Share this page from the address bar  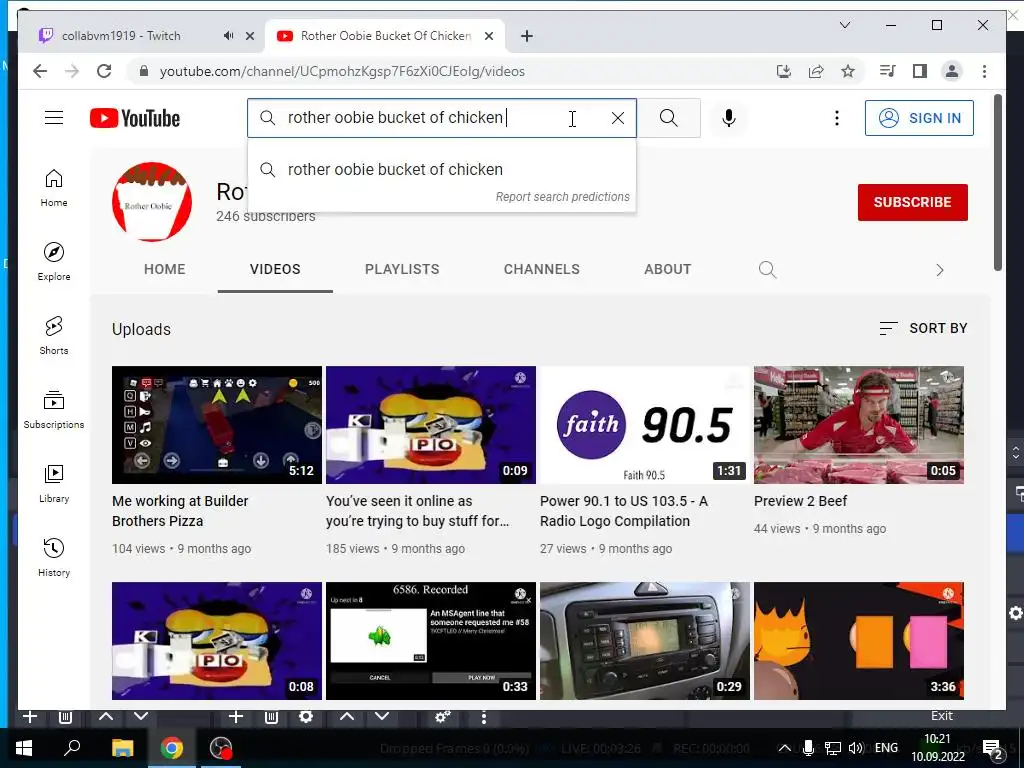[x=816, y=71]
